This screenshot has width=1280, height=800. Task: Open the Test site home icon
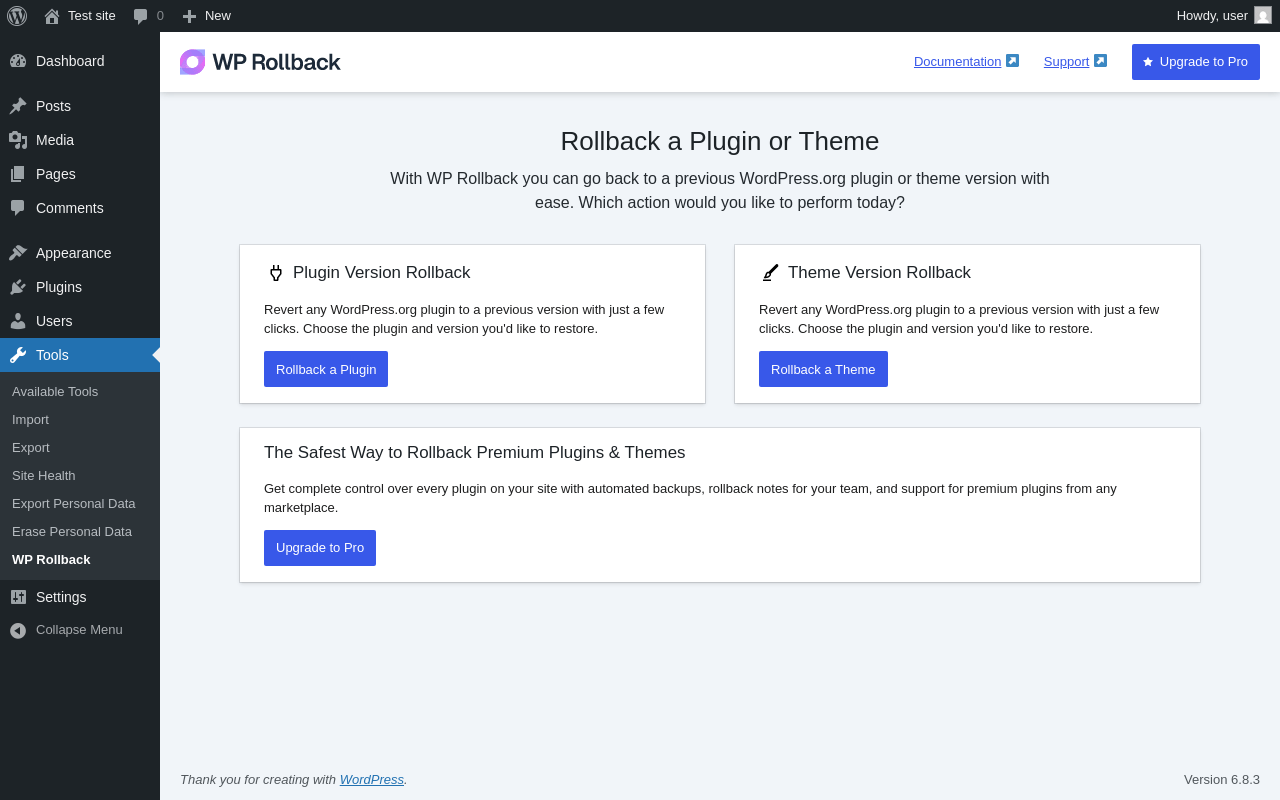52,16
